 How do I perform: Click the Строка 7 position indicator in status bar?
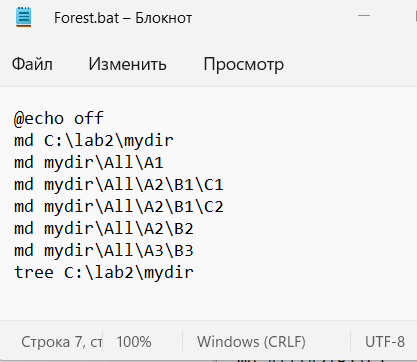(61, 342)
